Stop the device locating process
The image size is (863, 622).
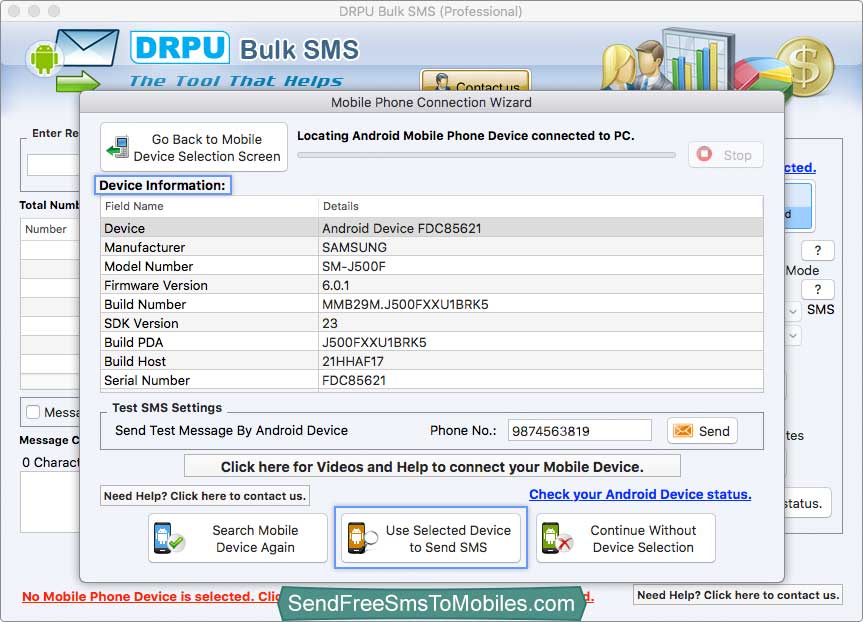point(725,155)
